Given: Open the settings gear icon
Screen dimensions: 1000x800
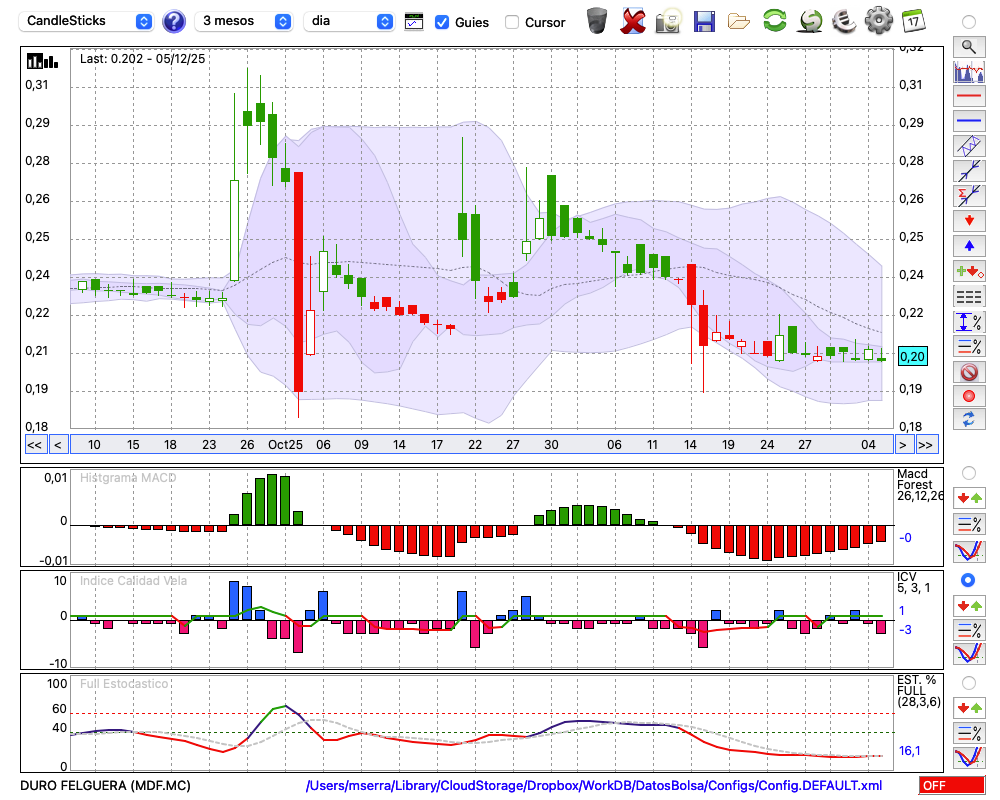Looking at the screenshot, I should (x=878, y=20).
